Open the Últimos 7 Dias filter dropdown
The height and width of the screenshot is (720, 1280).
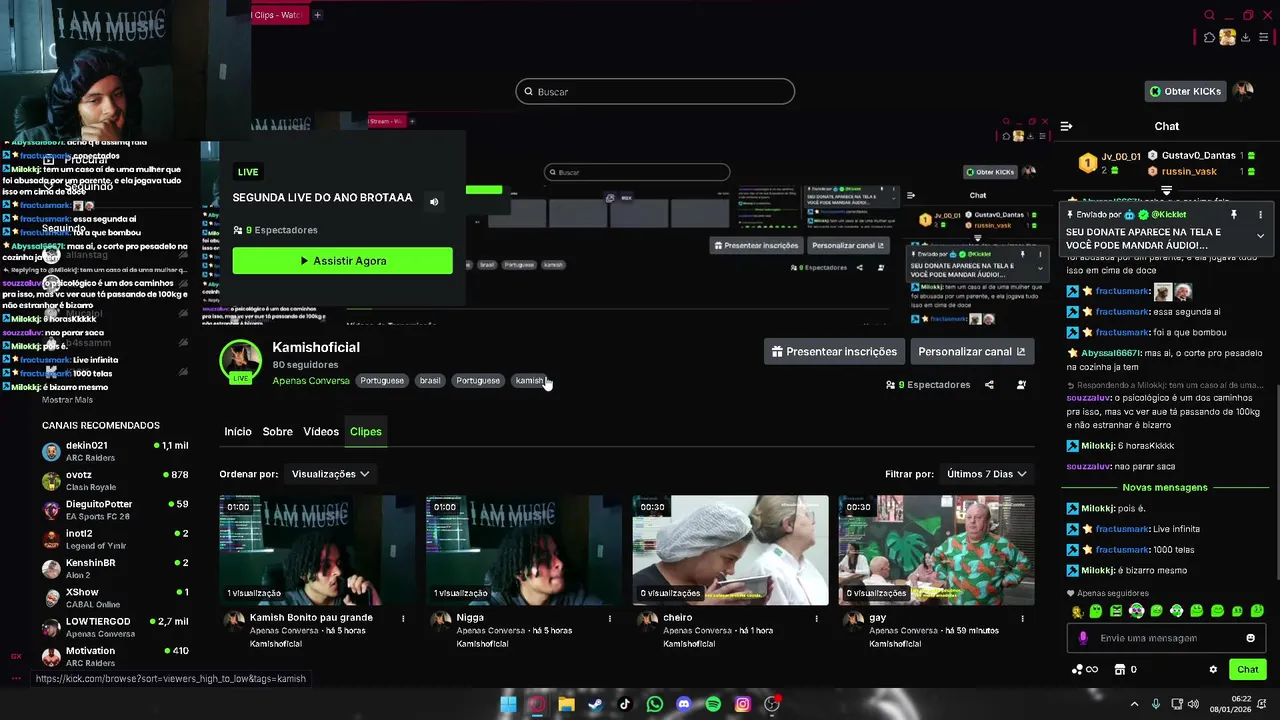986,474
